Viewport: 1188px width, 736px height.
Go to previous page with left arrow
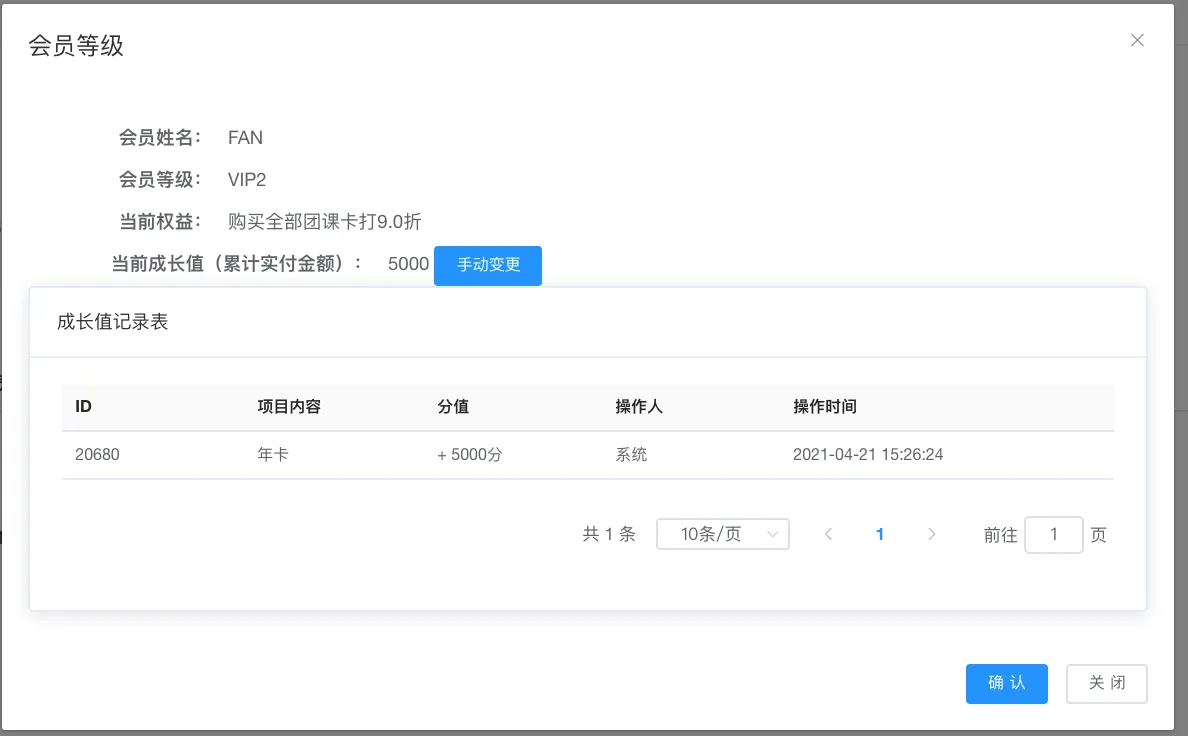(828, 534)
